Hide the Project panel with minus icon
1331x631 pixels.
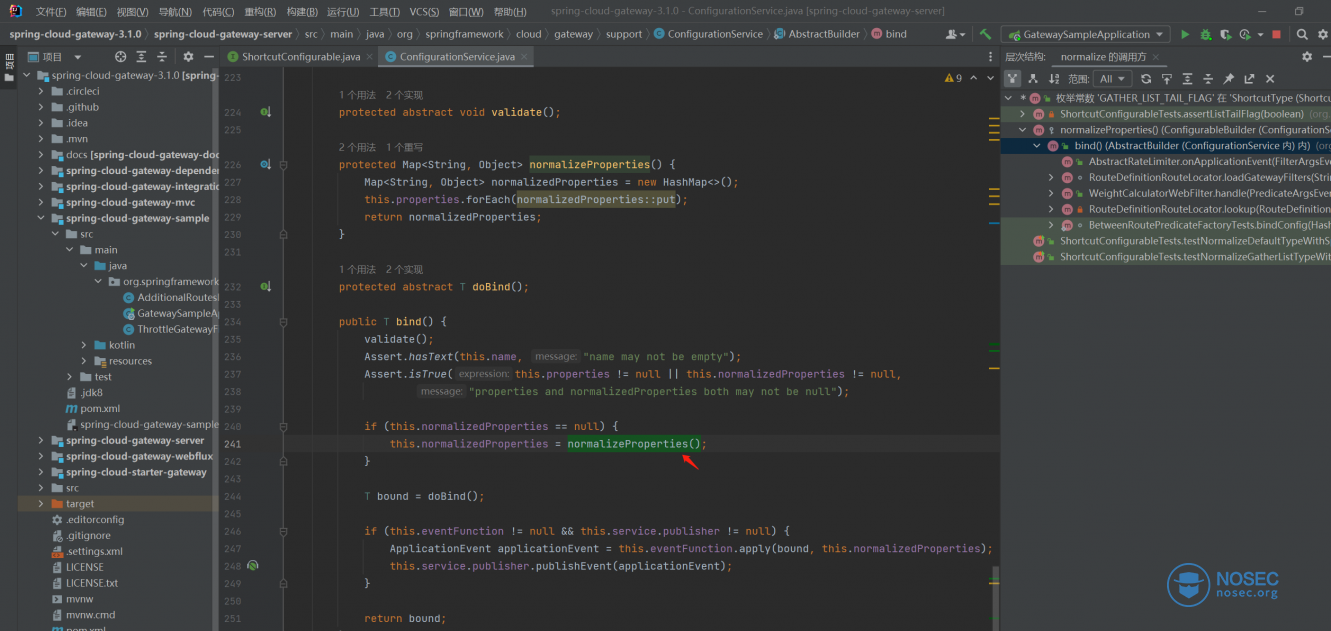pos(207,57)
